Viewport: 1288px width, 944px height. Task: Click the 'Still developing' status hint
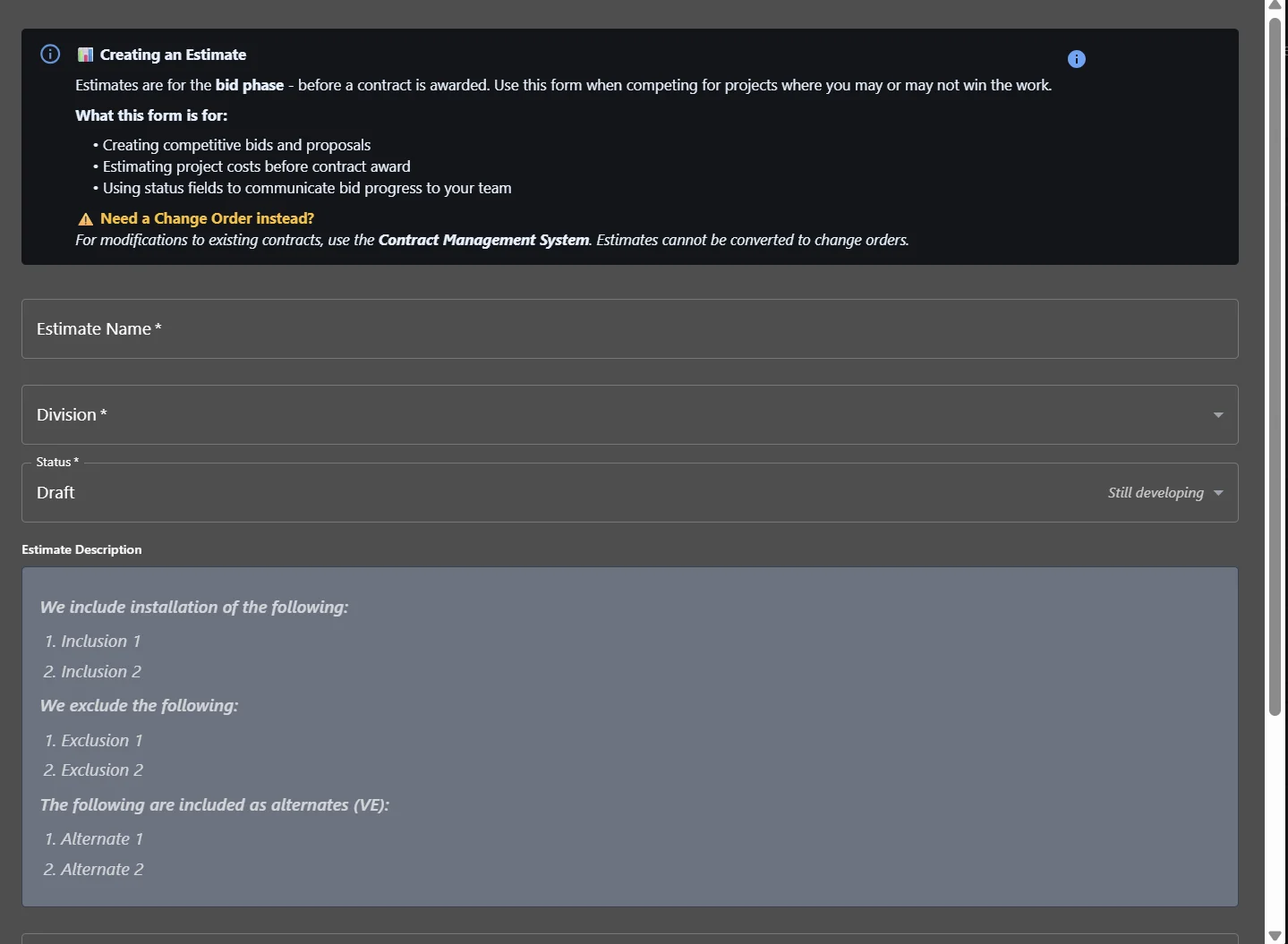point(1155,493)
